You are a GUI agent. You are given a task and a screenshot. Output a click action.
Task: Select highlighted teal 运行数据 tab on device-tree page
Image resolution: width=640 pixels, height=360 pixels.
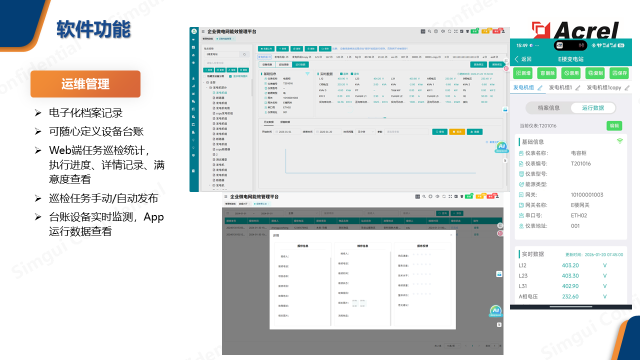[x=300, y=64]
